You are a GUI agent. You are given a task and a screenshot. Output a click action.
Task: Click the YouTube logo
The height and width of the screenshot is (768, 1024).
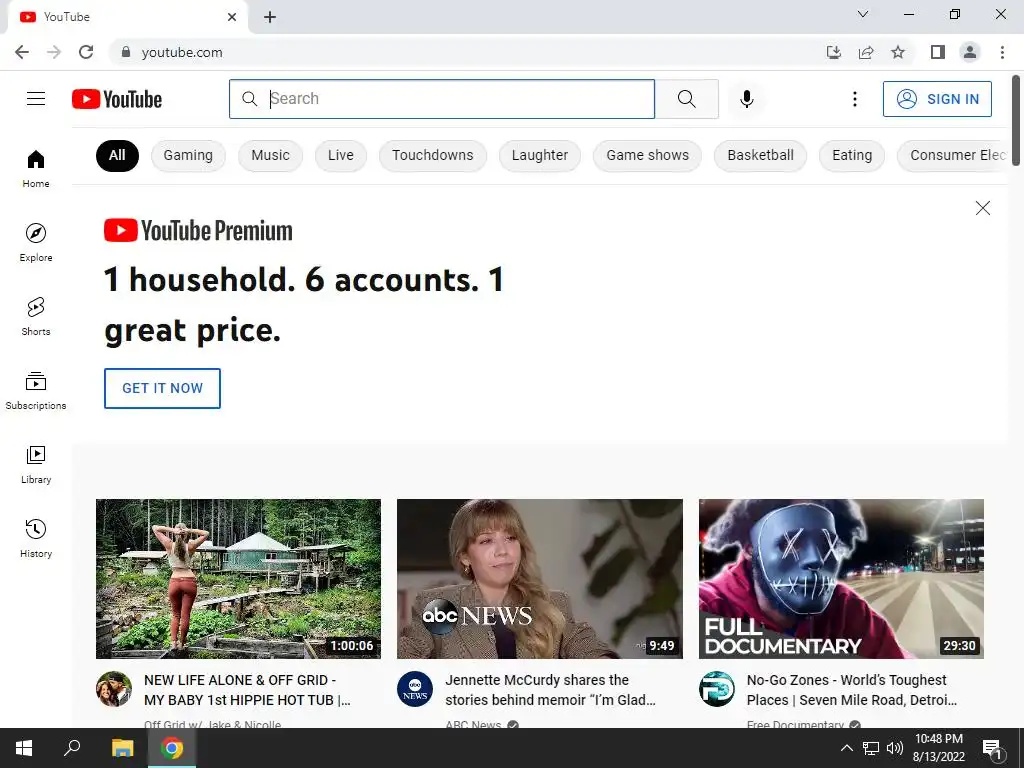(x=117, y=99)
